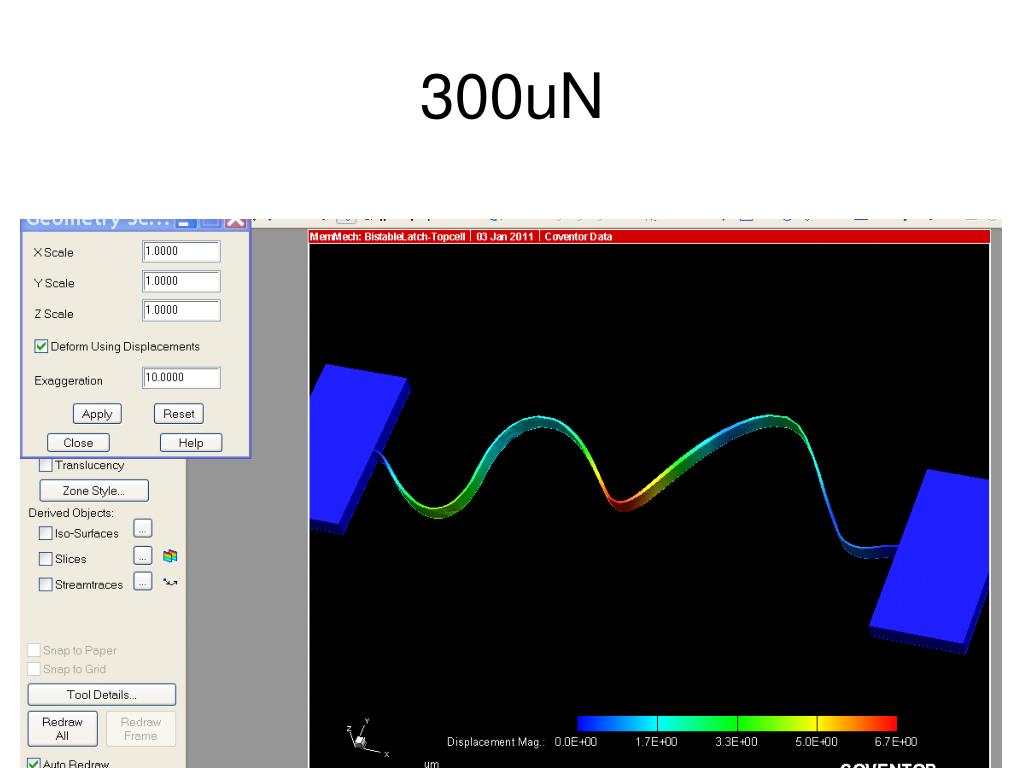Click the 300uN slide title
Screen dimensions: 1024x768
point(511,97)
